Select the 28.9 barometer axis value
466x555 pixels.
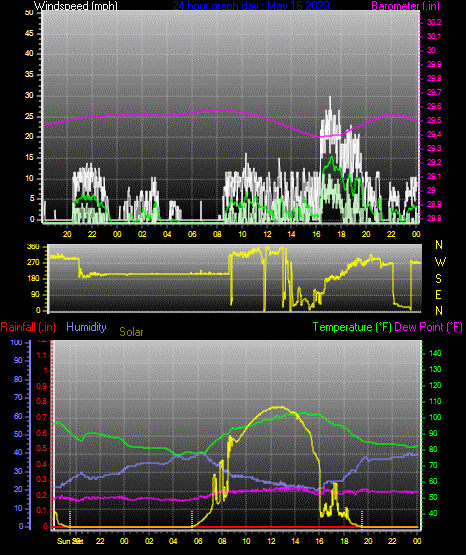coord(434,204)
